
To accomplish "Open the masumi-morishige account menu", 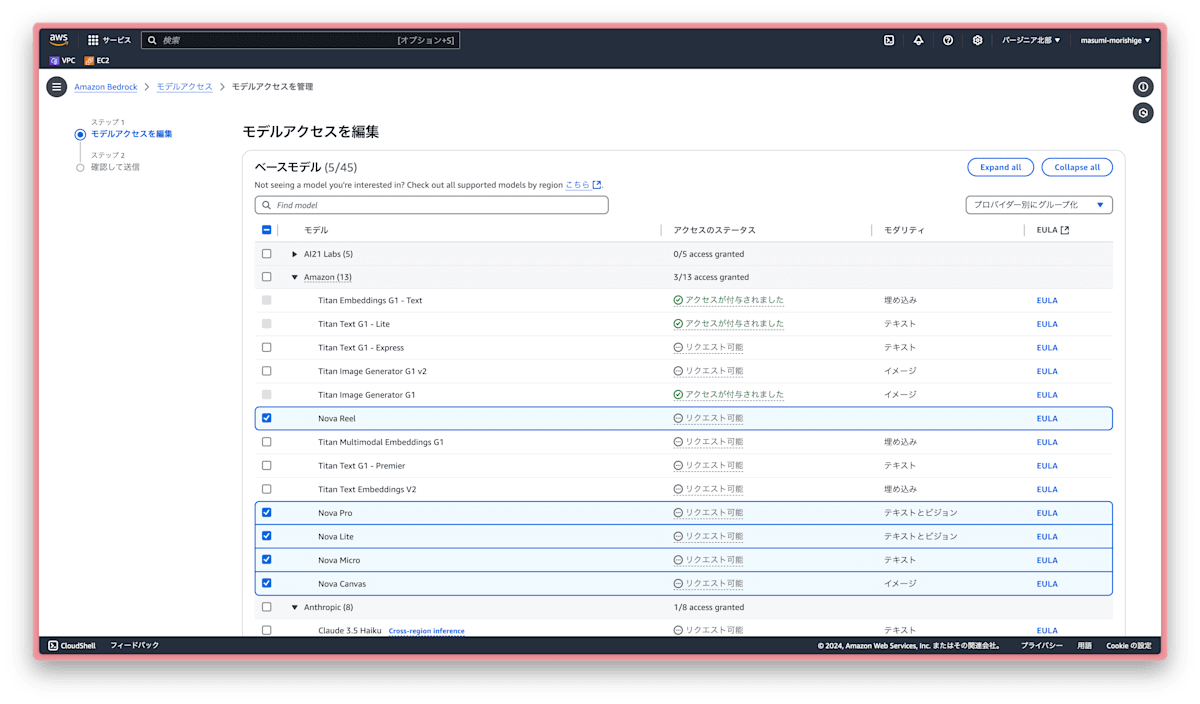I will pos(1115,40).
